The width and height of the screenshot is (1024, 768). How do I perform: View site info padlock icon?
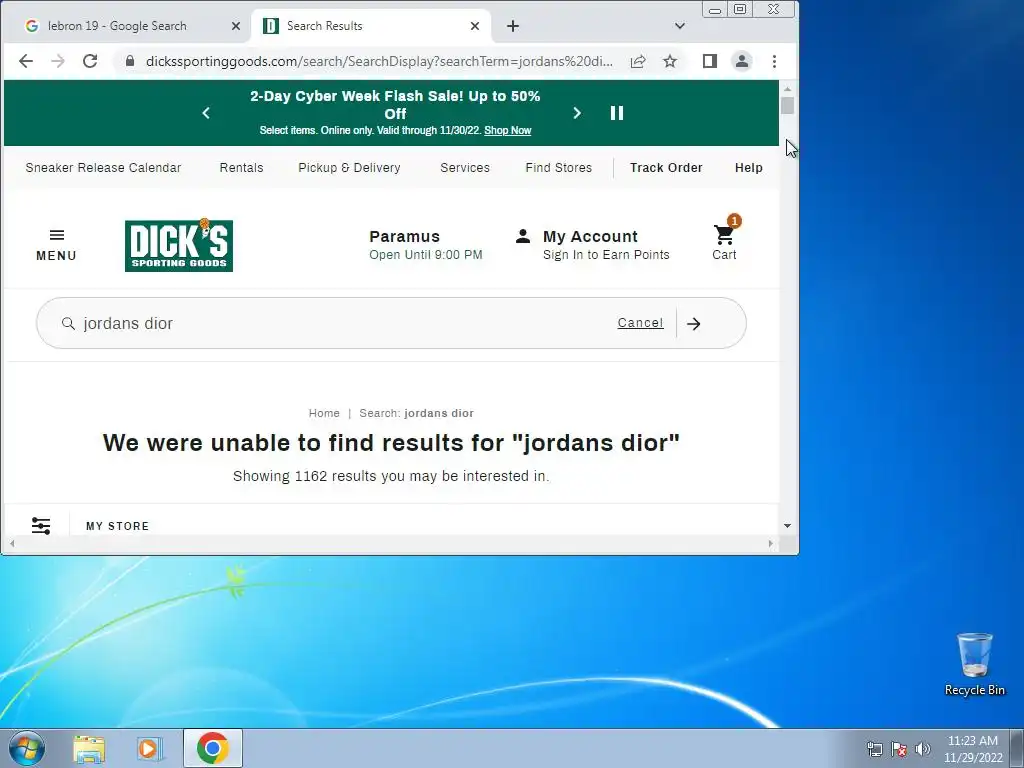(x=130, y=61)
